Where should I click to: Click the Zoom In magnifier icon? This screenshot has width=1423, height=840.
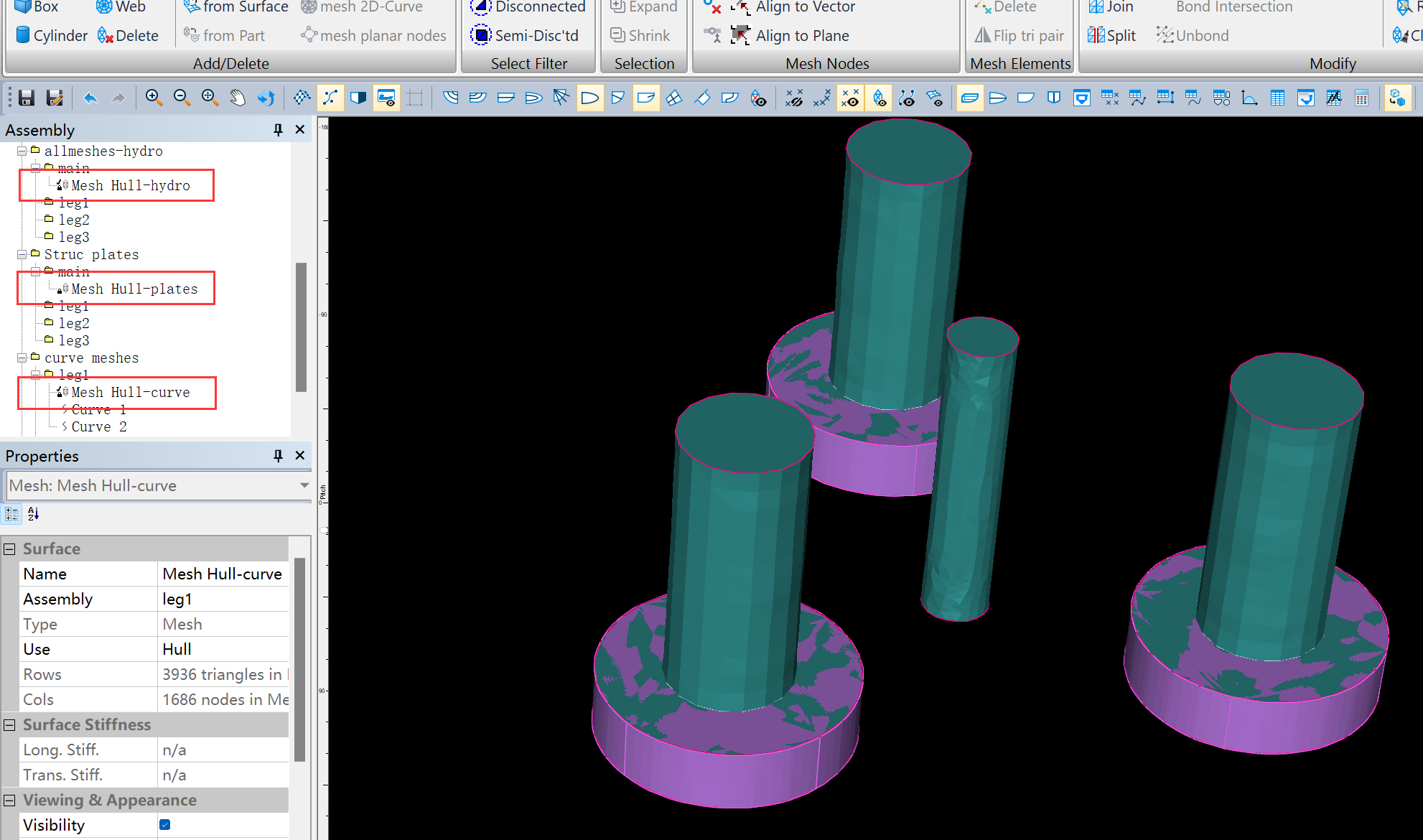click(153, 98)
